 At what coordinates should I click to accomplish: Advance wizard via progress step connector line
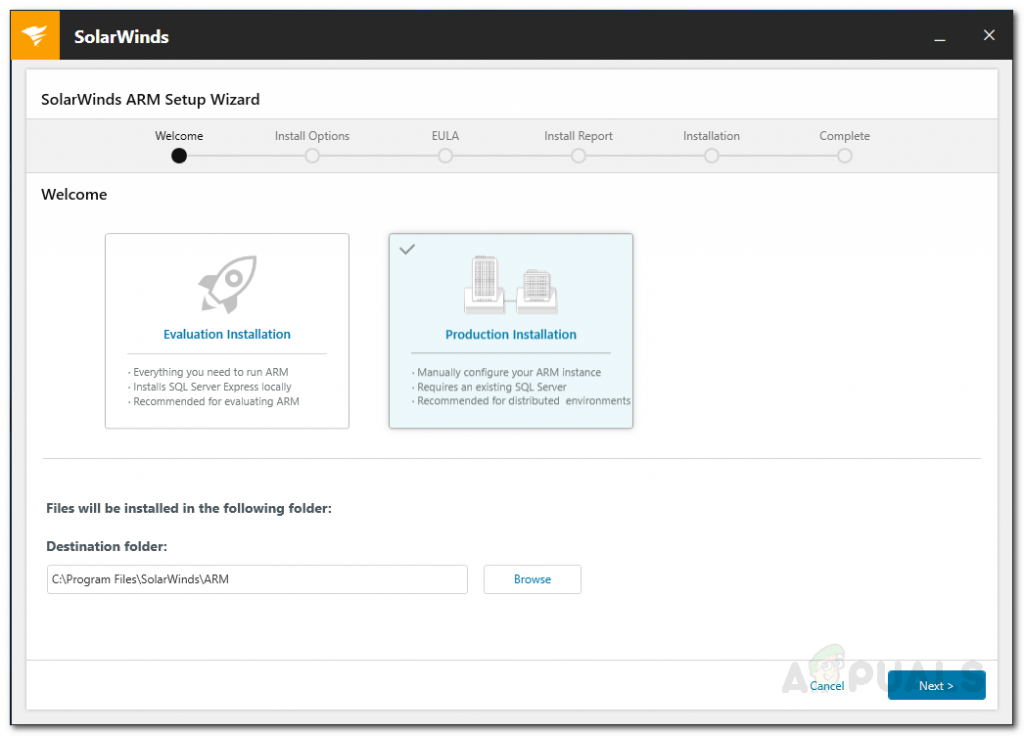coord(245,156)
